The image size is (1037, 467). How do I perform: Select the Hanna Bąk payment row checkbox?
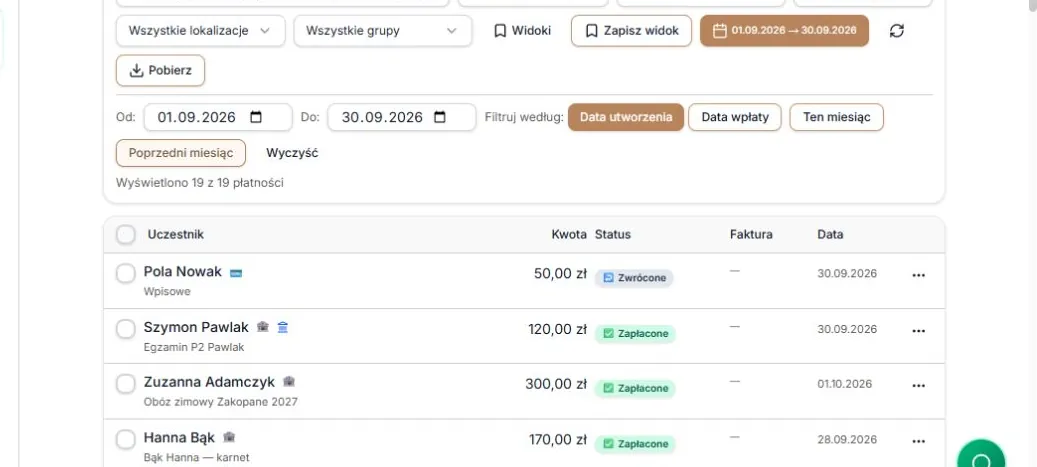[126, 439]
